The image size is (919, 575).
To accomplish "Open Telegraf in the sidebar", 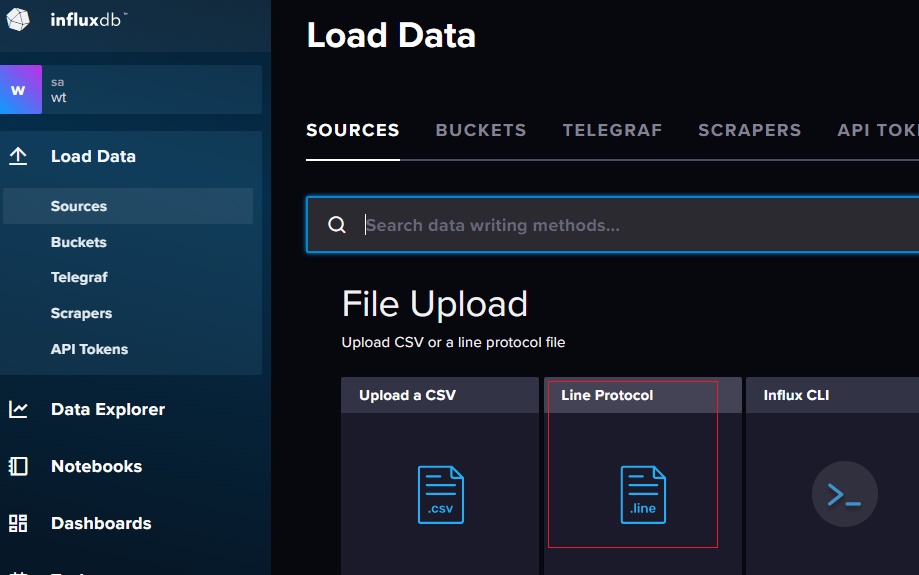I will click(79, 277).
